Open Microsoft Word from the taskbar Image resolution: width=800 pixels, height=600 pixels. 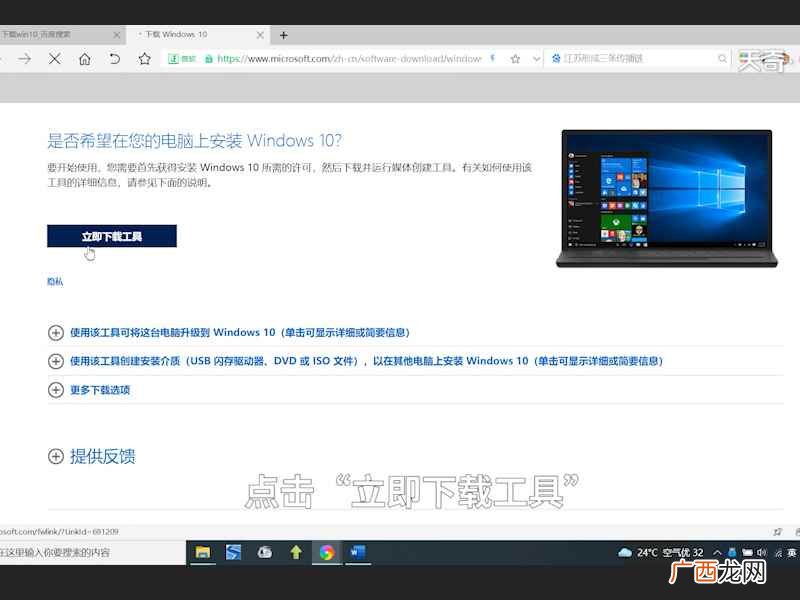coord(358,553)
